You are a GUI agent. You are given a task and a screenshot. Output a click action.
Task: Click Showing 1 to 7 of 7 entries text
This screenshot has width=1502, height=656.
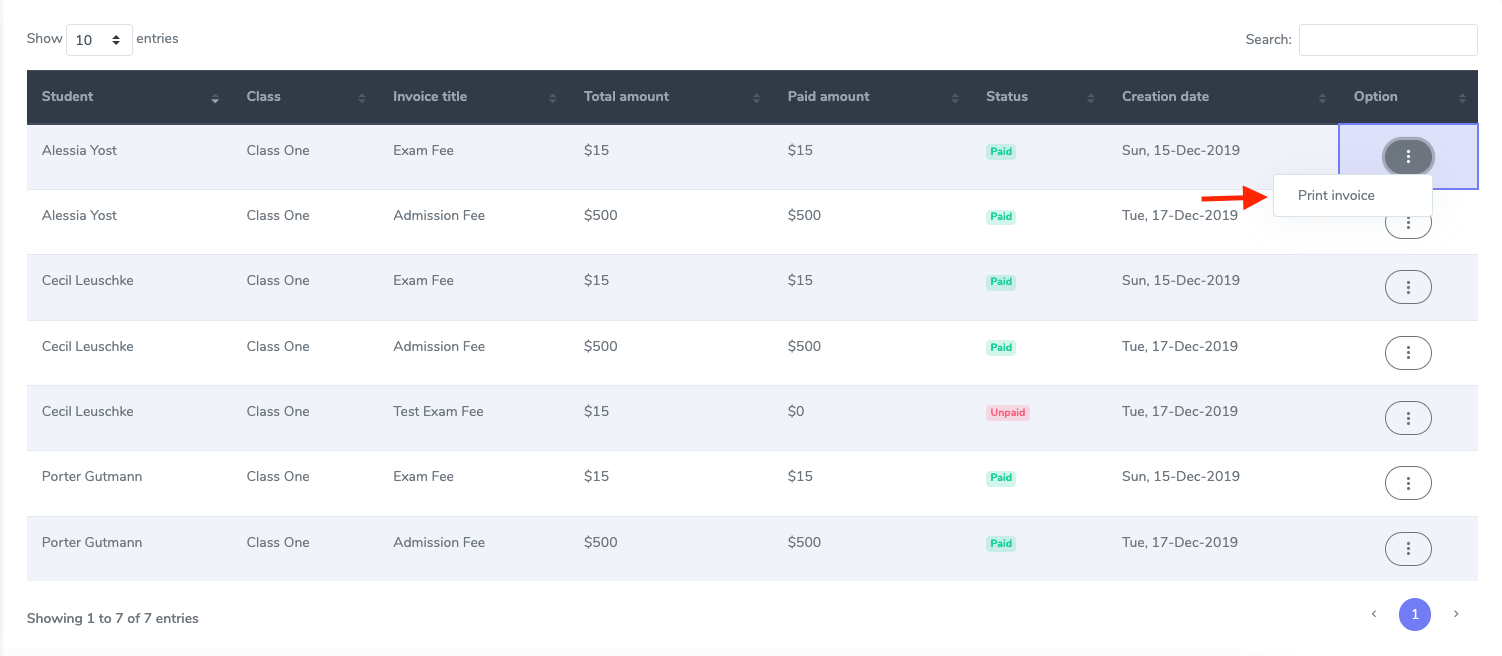tap(113, 618)
